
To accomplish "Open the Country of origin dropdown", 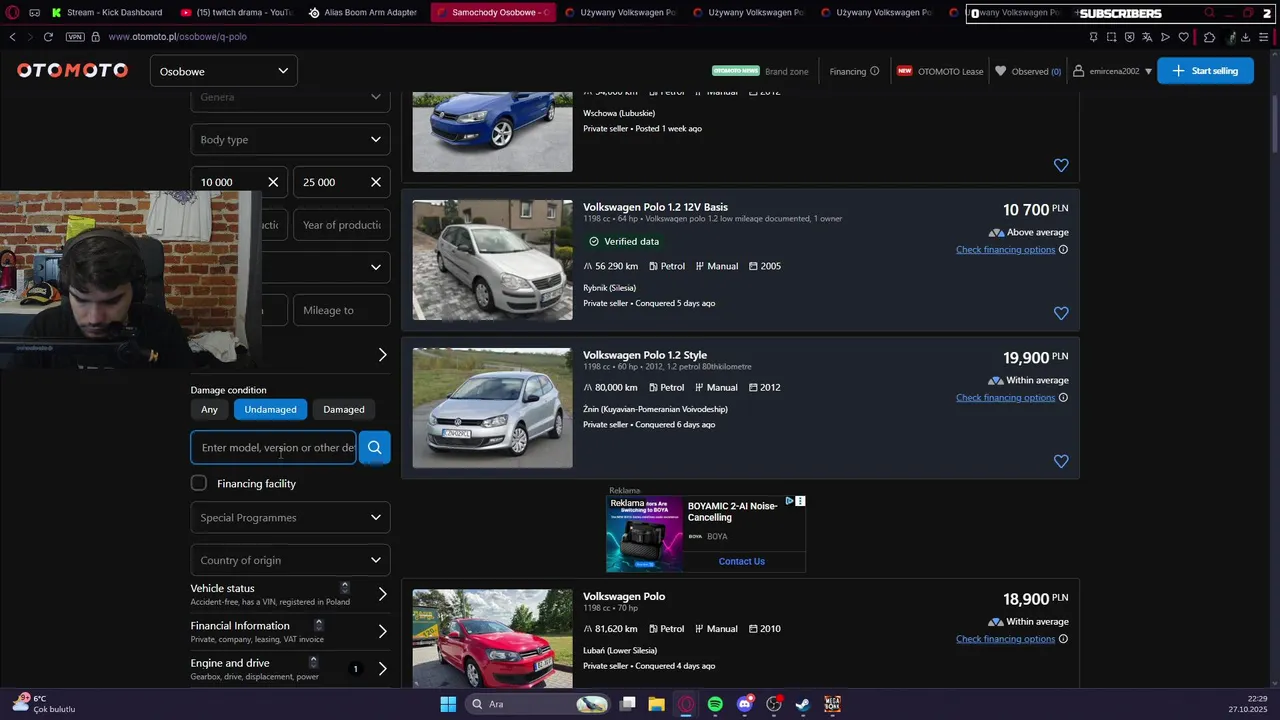I will [290, 560].
